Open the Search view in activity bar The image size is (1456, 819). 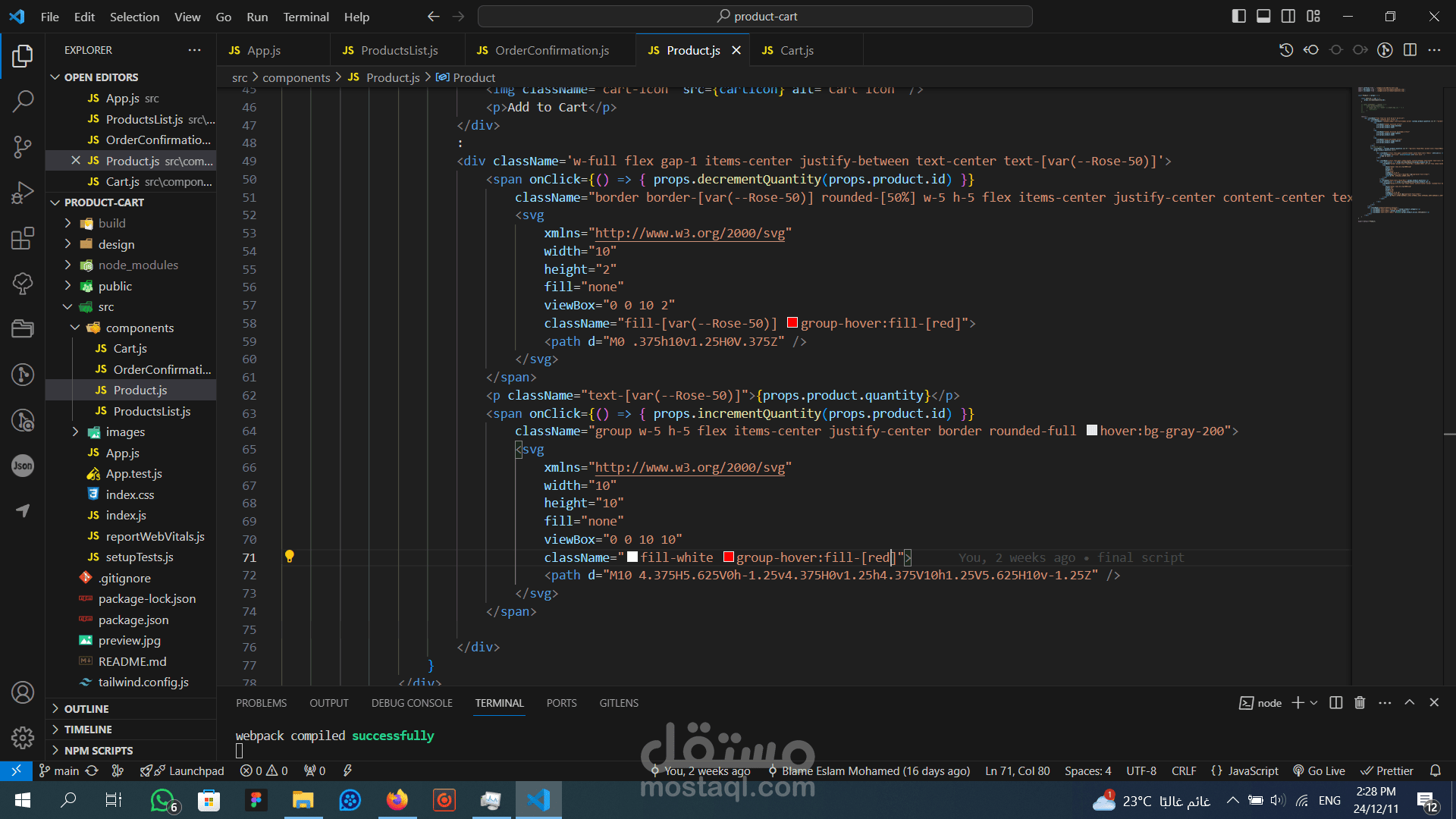[x=23, y=101]
